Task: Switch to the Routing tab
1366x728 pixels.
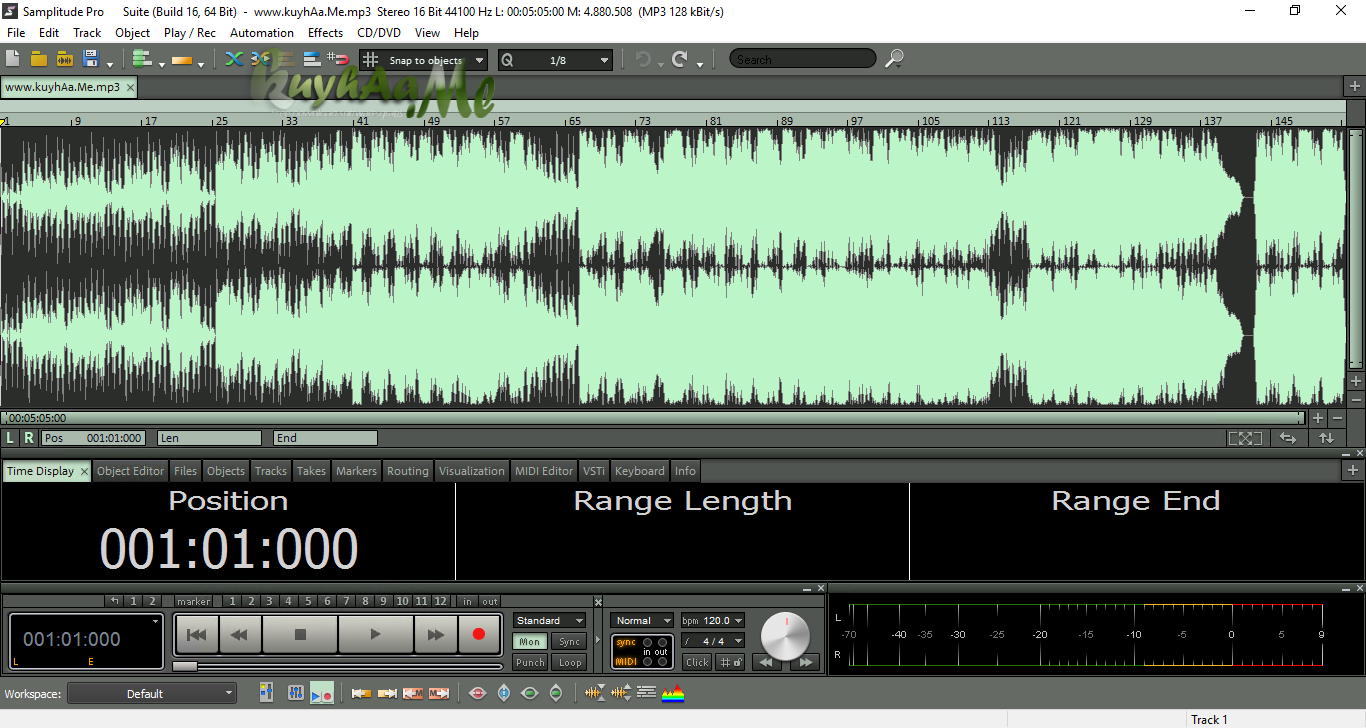Action: click(x=408, y=471)
